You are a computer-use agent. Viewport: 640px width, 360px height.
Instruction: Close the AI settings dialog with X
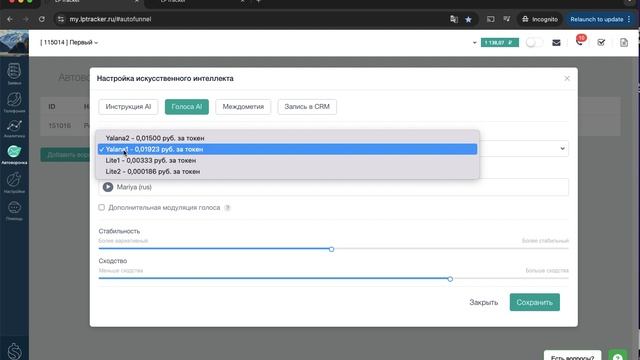coord(567,78)
